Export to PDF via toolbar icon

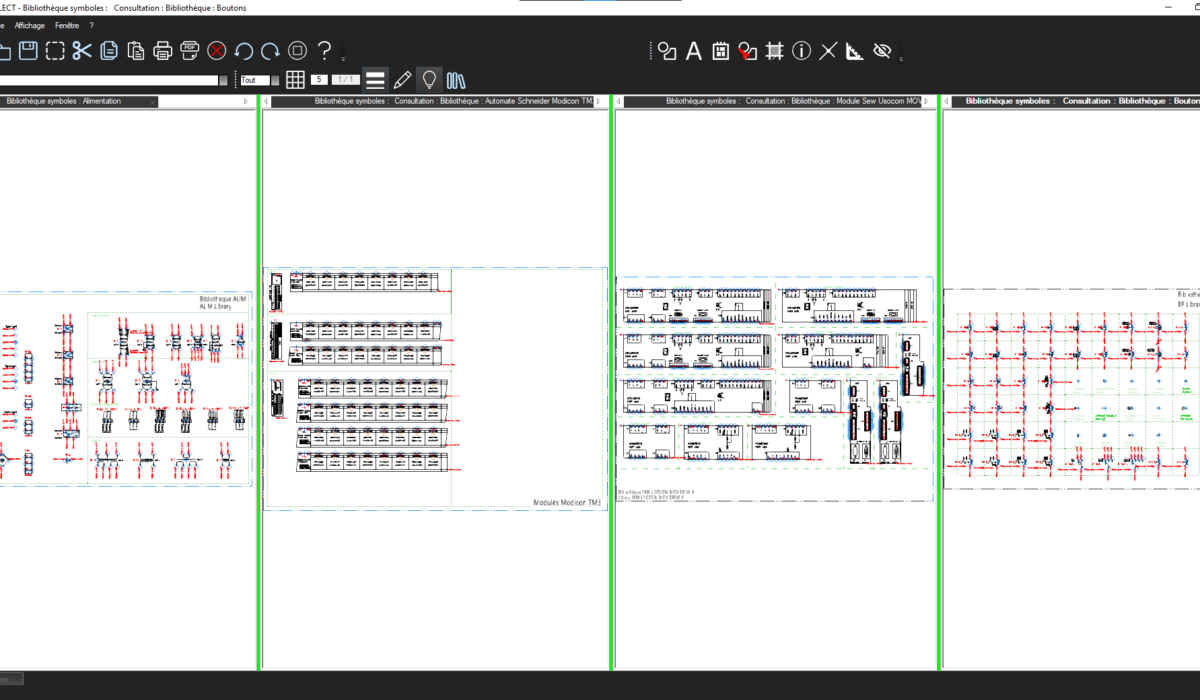click(190, 51)
